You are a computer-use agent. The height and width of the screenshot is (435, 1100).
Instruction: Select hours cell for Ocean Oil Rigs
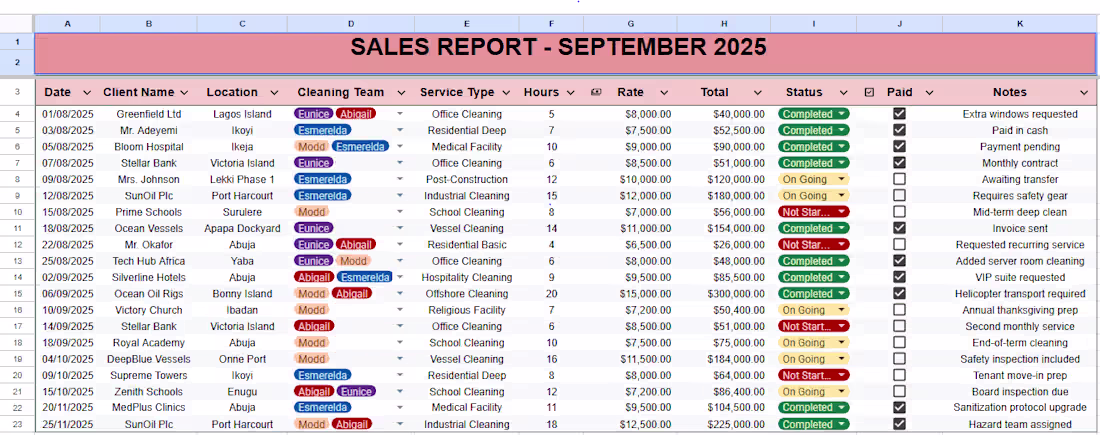(x=551, y=293)
